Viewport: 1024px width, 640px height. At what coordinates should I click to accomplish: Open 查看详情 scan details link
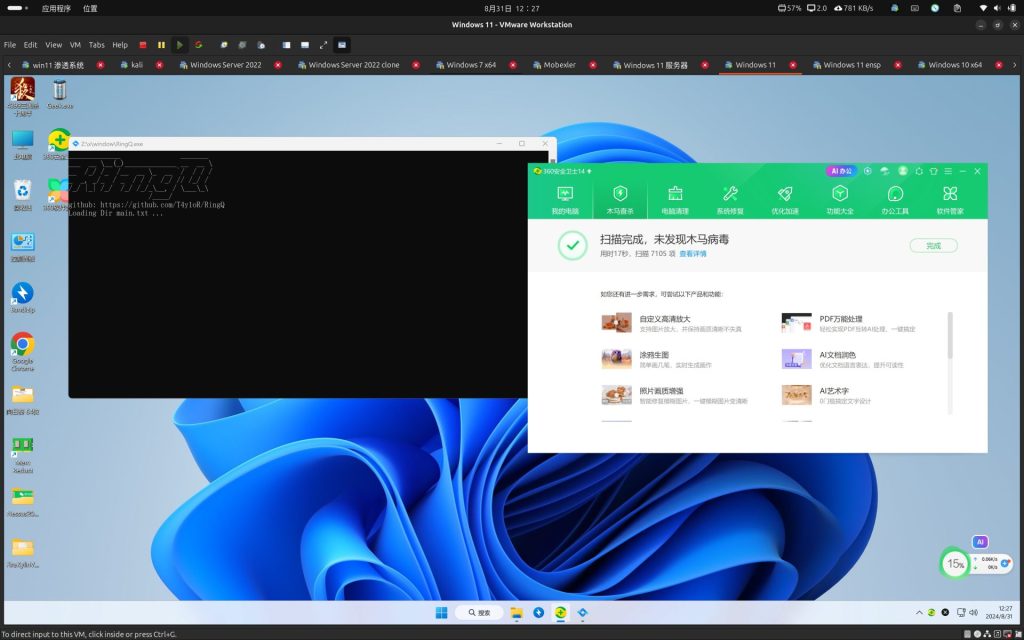click(x=692, y=254)
